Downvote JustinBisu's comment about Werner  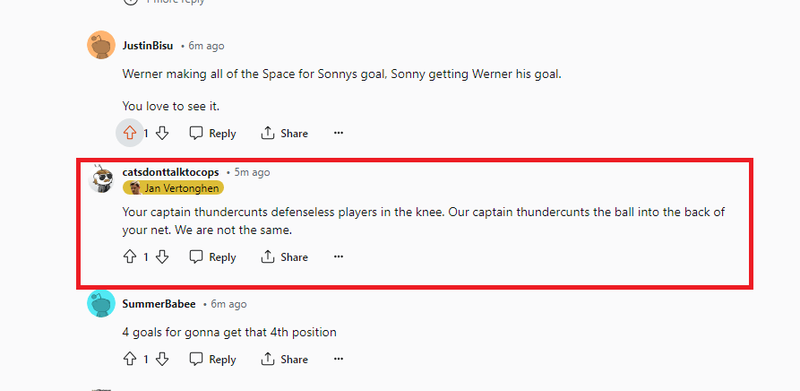point(162,133)
